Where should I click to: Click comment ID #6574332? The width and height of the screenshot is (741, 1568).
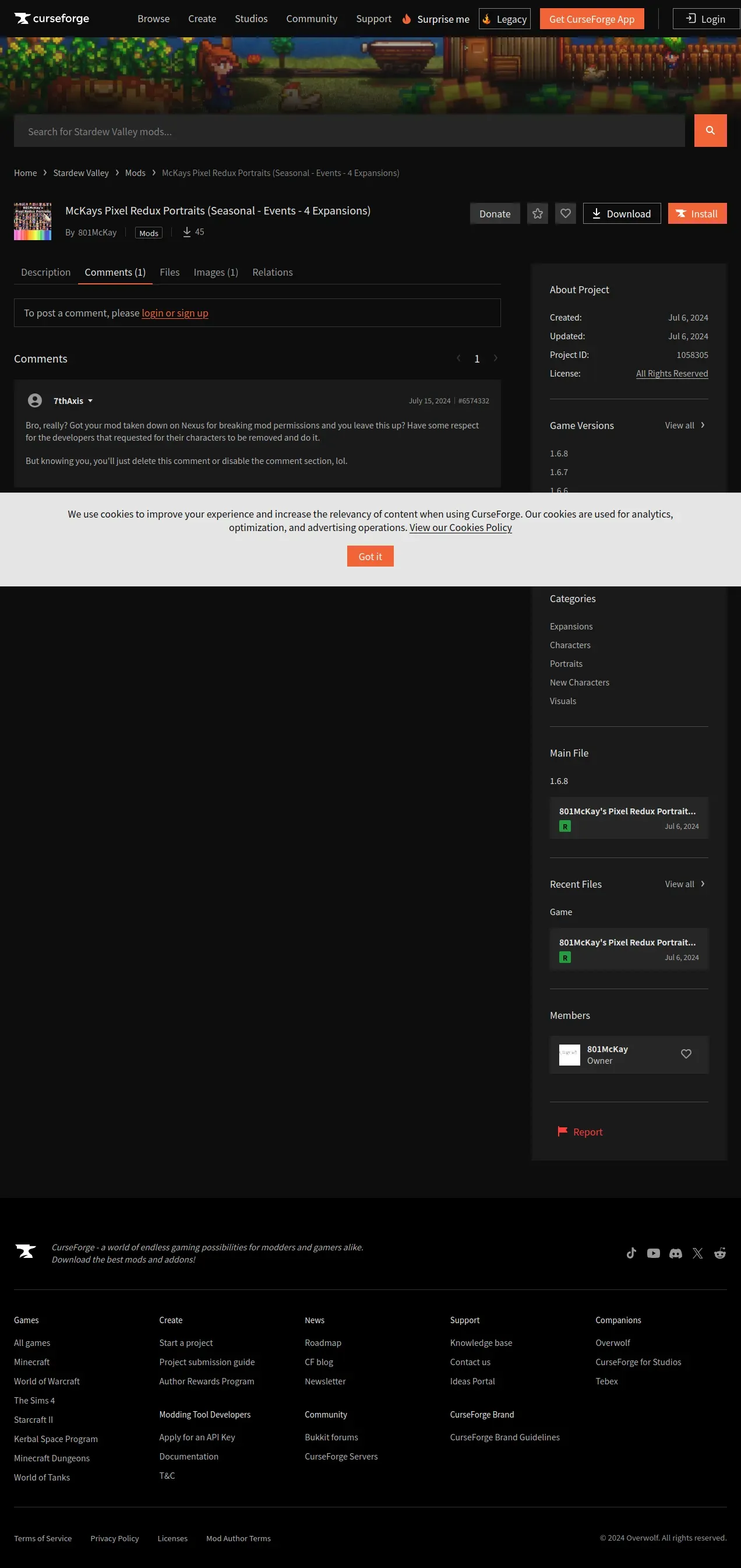click(473, 401)
